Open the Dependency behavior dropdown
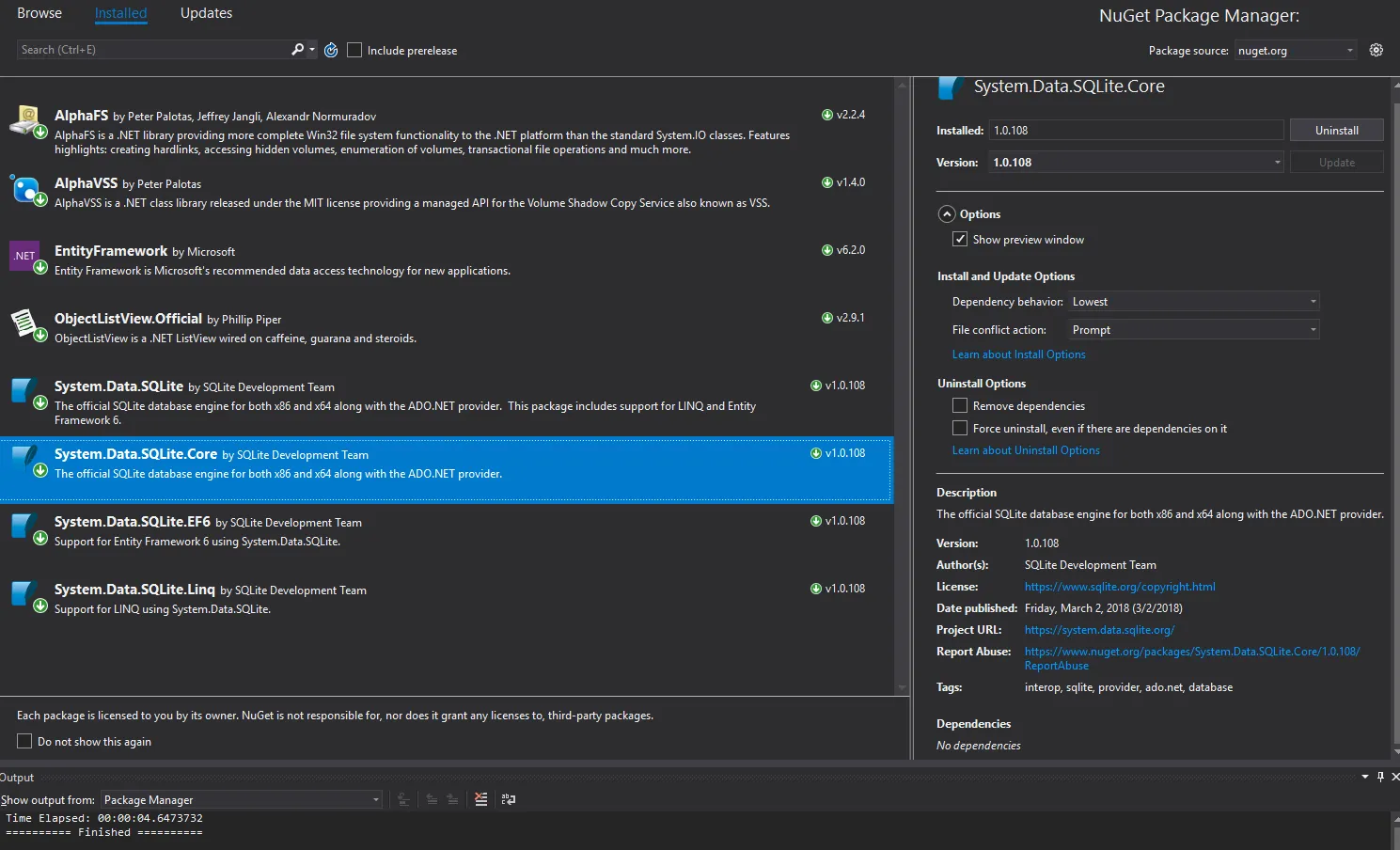 tap(1194, 302)
